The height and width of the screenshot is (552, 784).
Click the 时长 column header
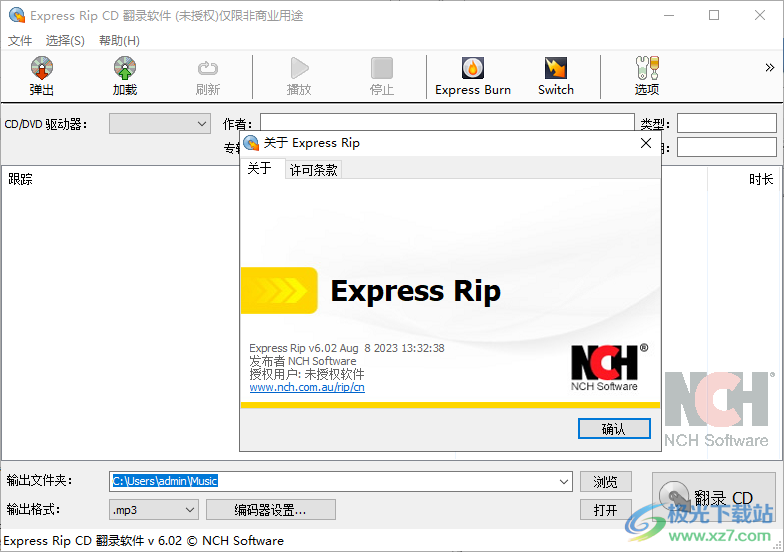point(761,179)
